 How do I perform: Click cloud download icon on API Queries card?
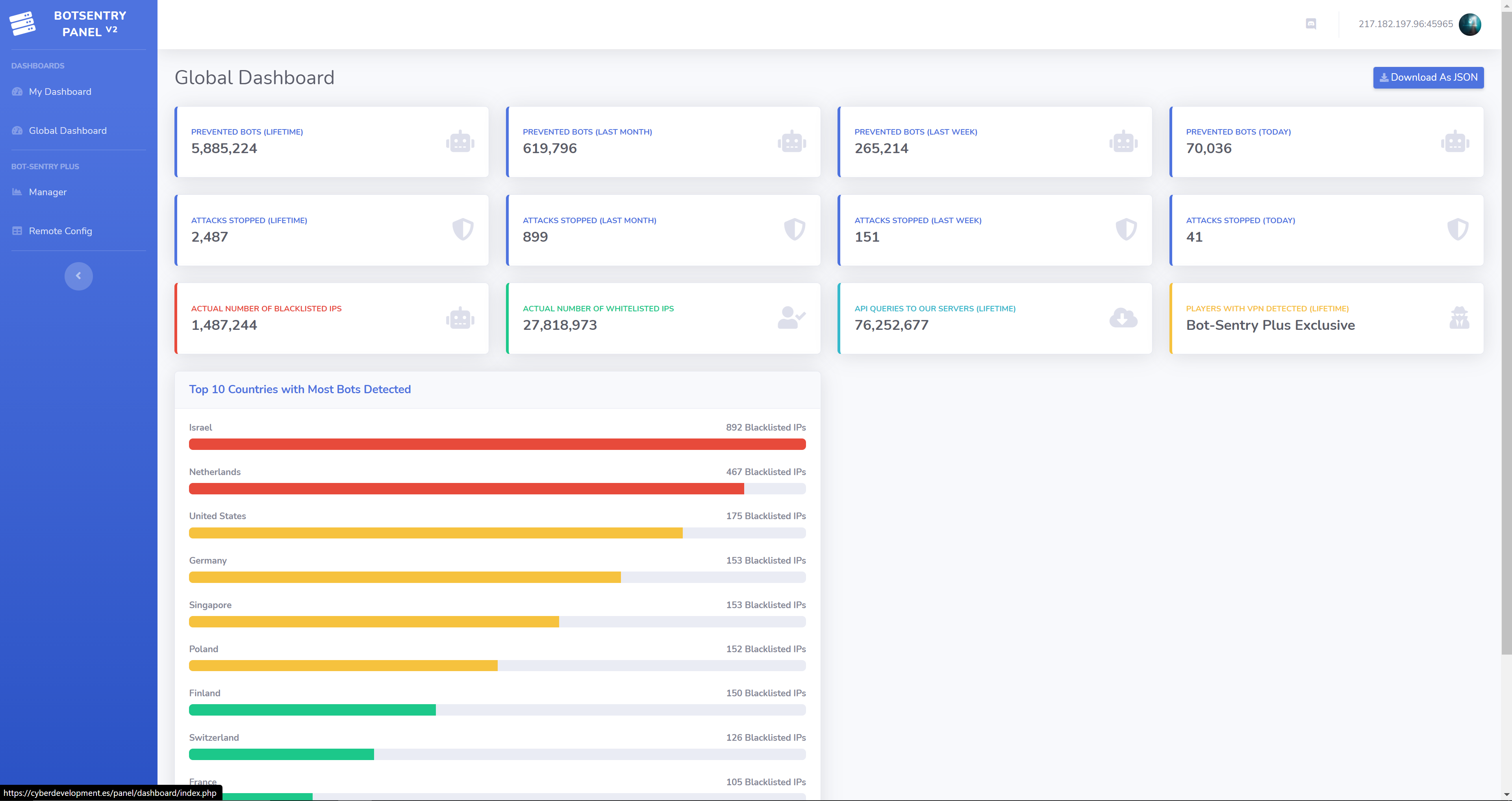point(1123,318)
